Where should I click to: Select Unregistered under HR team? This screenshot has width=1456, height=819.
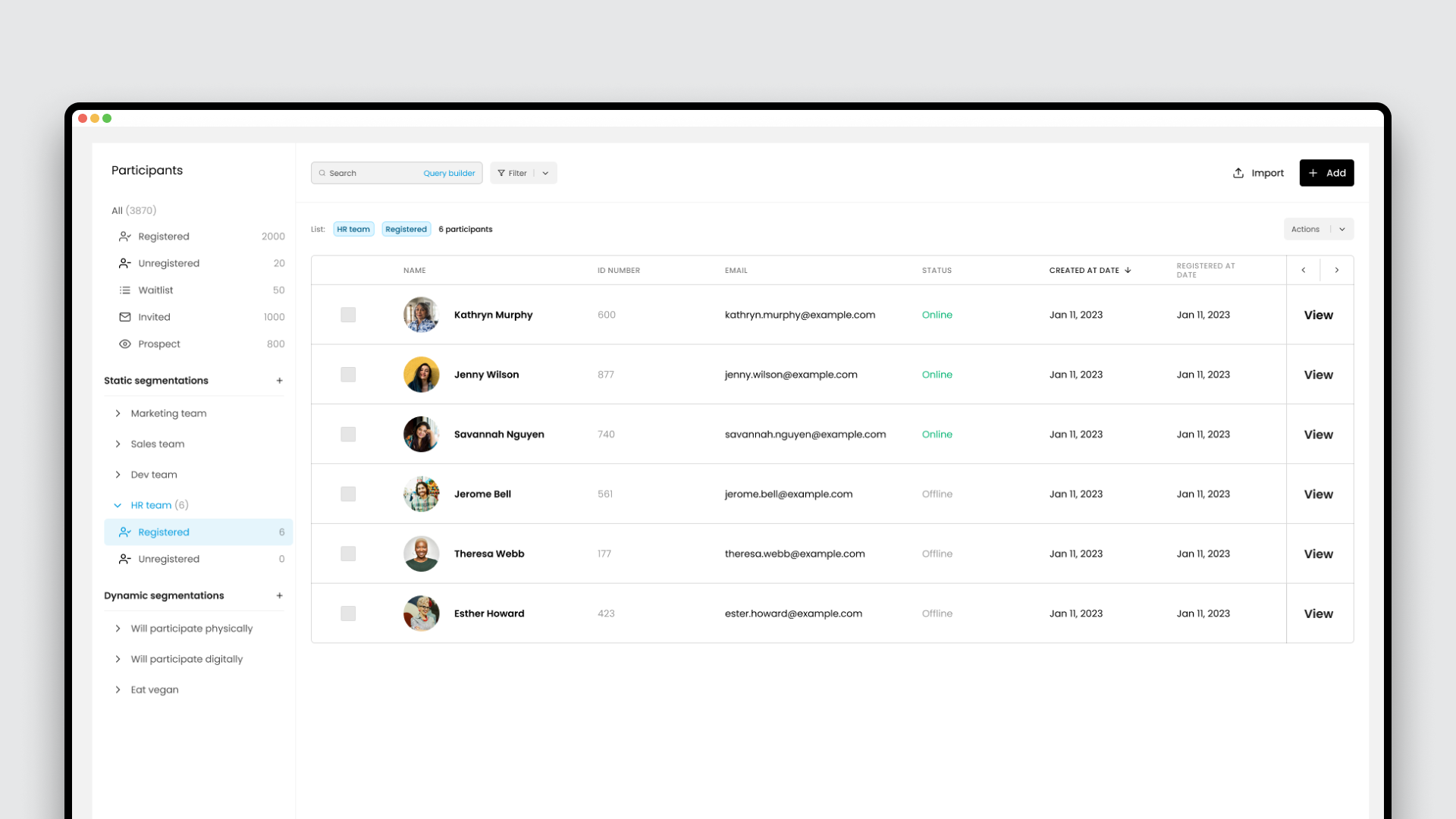coord(168,559)
